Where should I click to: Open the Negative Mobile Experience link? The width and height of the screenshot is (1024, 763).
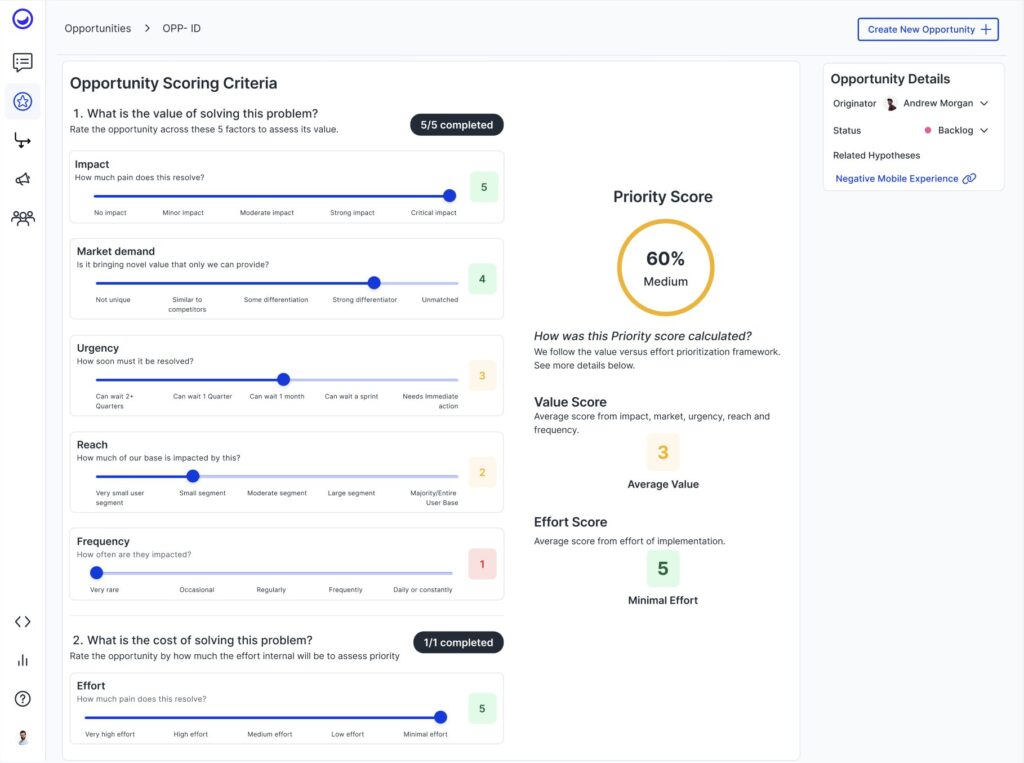[x=896, y=179]
